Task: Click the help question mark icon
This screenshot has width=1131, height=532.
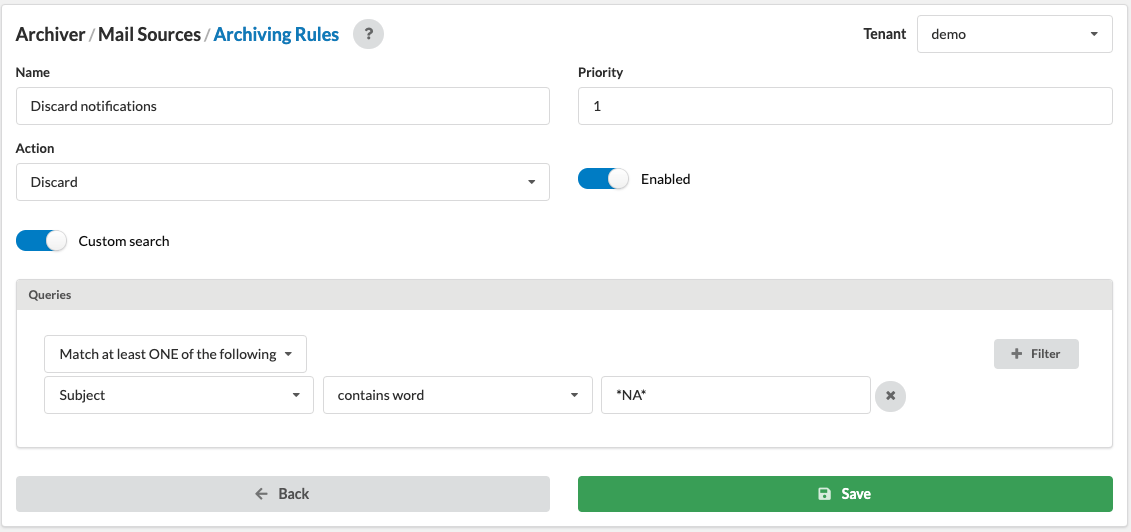Action: click(x=368, y=34)
